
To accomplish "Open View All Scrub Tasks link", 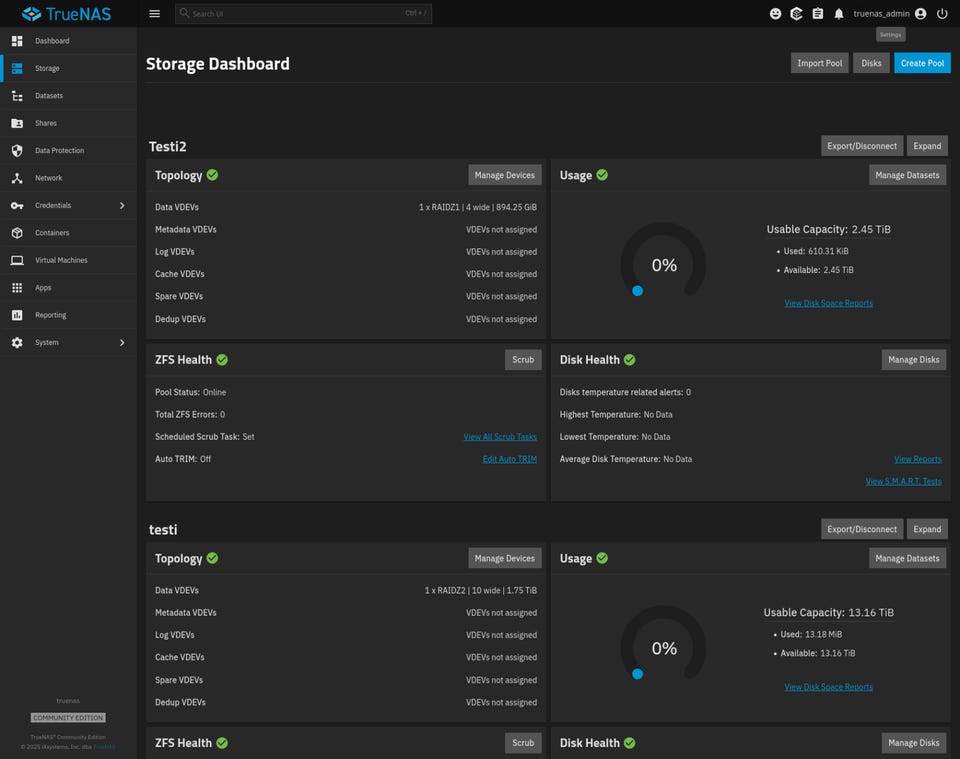I will coord(499,437).
